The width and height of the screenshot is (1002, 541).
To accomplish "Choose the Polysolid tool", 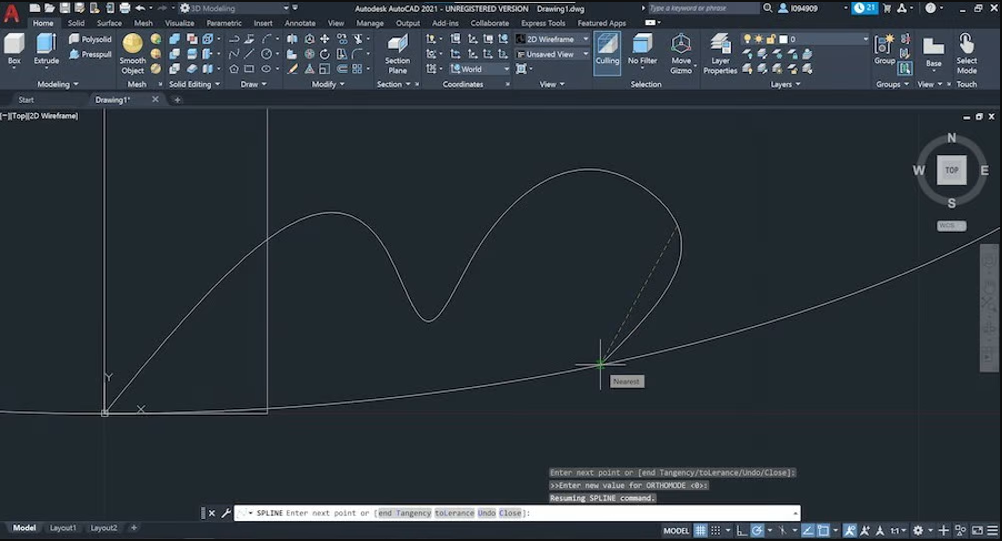I will [x=90, y=39].
